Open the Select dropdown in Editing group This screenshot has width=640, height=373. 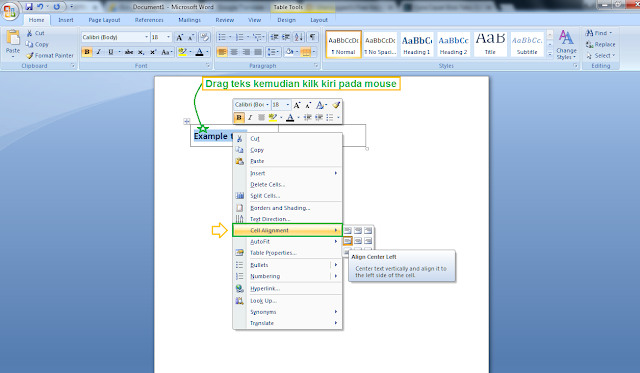[601, 56]
